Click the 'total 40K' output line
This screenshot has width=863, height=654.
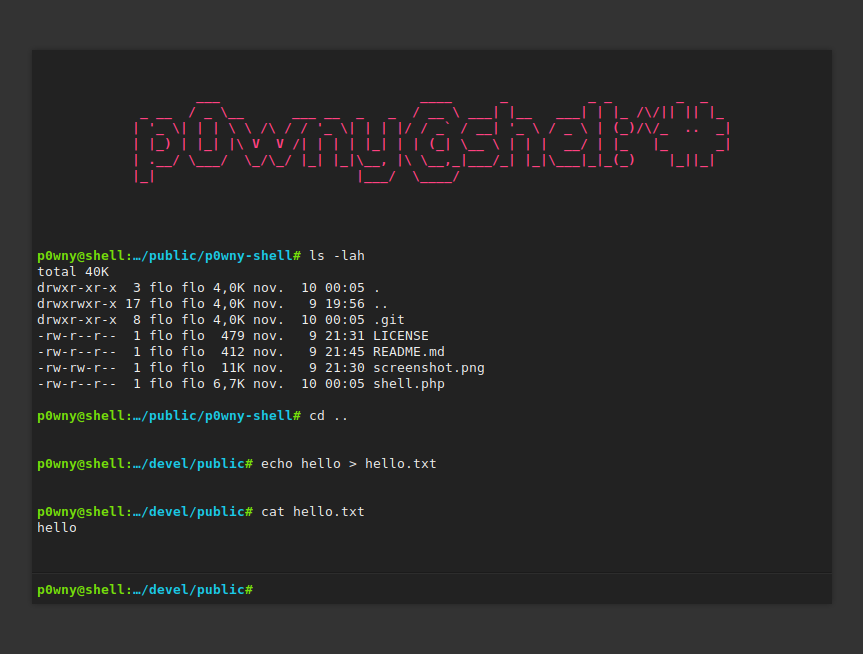73,272
